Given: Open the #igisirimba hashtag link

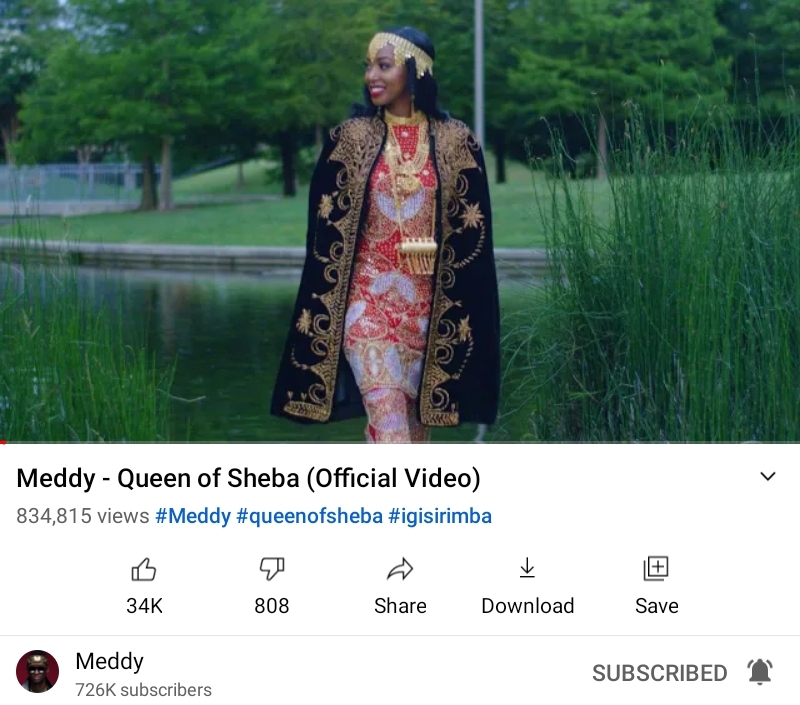Looking at the screenshot, I should pyautogui.click(x=440, y=516).
